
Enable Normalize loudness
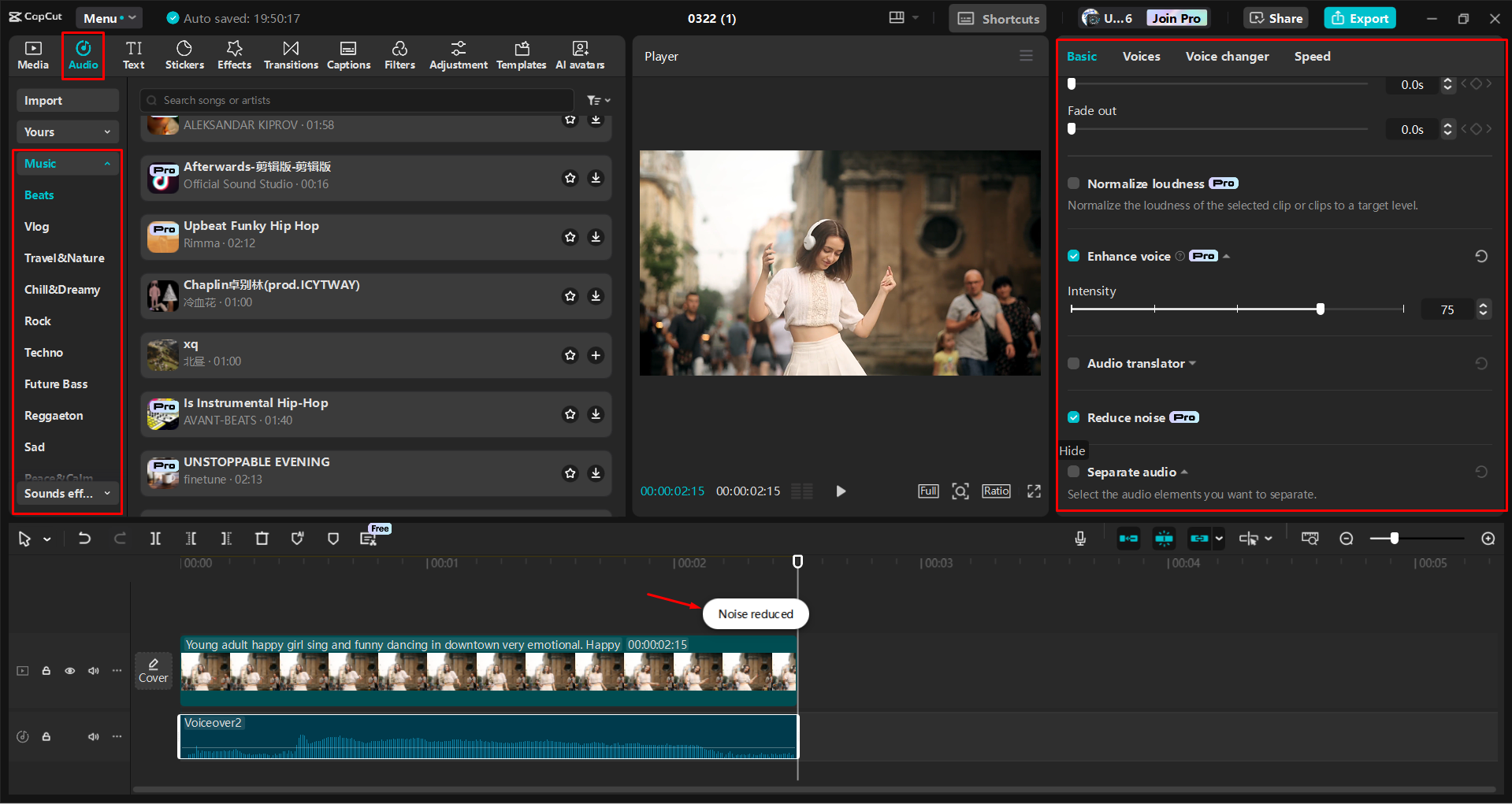pos(1073,183)
